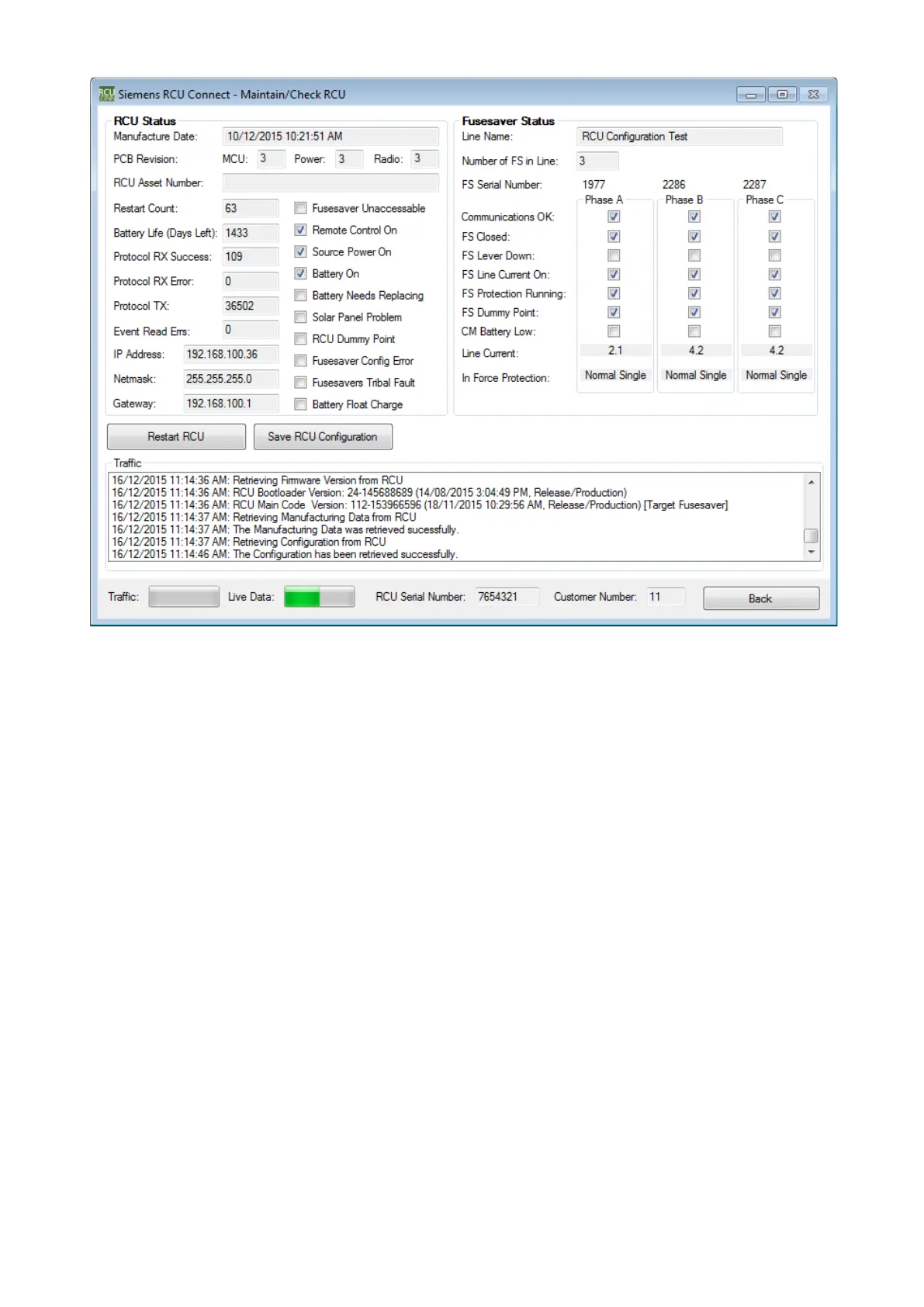Viewport: 924px width, 1307px height.
Task: Close the RCU Connect window
Action: [813, 95]
